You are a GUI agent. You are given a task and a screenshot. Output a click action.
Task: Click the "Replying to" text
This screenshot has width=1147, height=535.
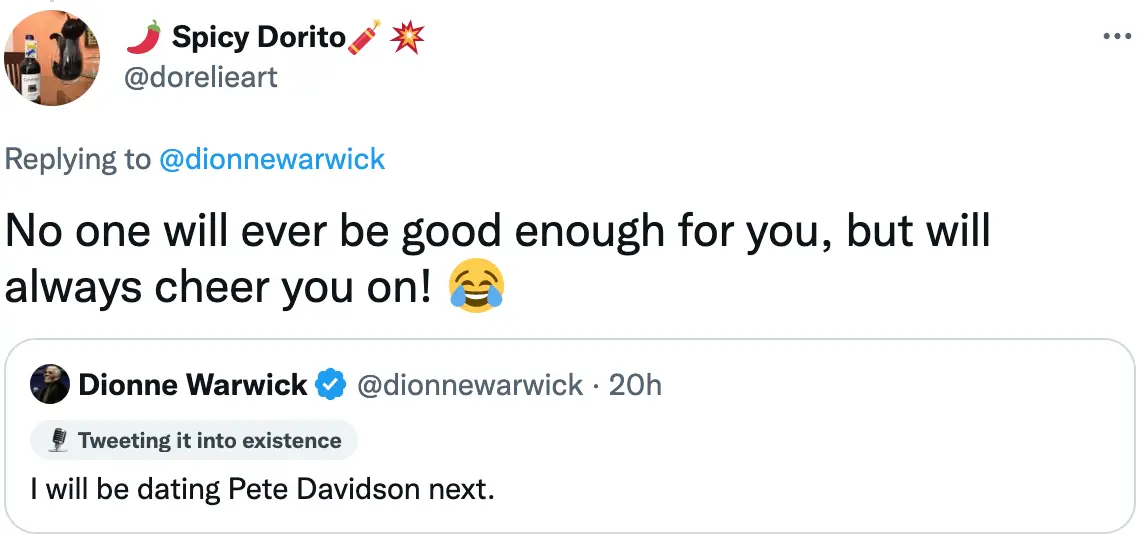[x=78, y=159]
